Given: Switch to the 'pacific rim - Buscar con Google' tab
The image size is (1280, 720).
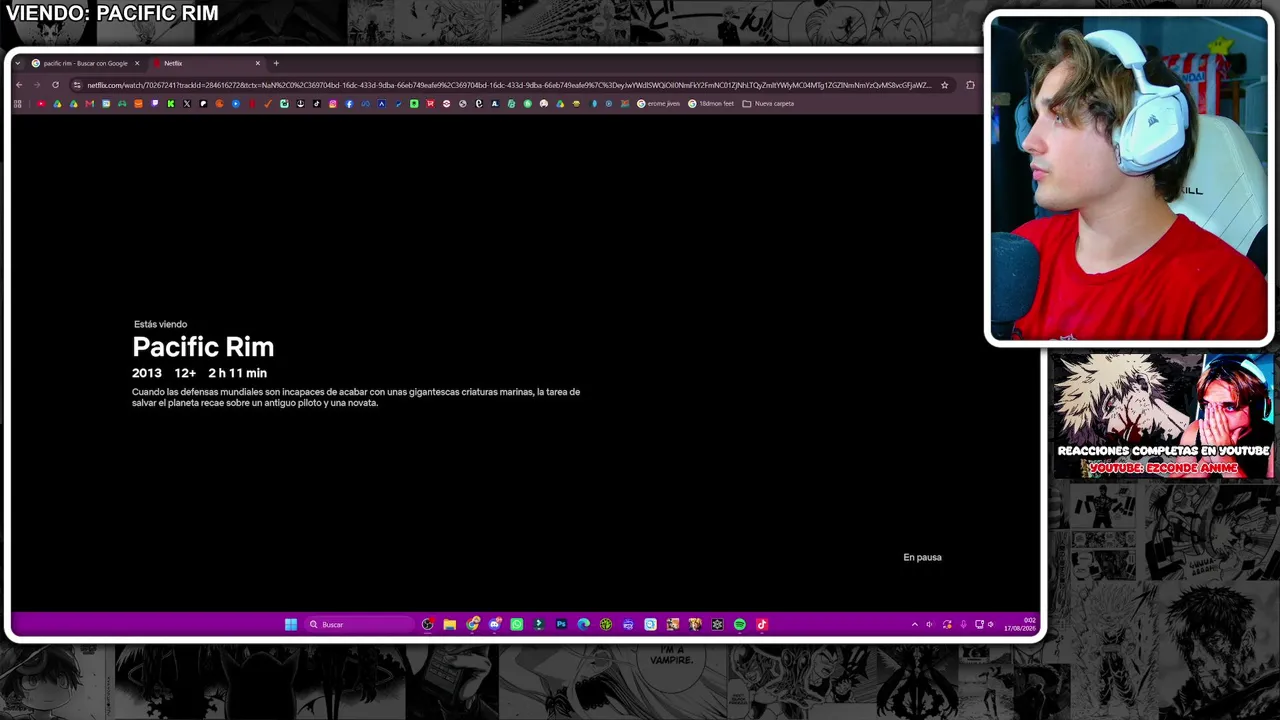Looking at the screenshot, I should (x=86, y=63).
